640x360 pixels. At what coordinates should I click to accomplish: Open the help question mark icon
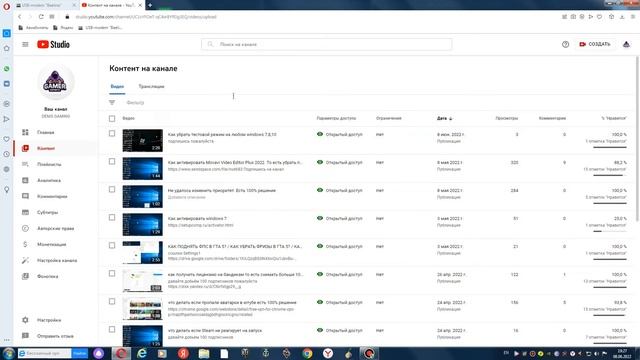[565, 44]
